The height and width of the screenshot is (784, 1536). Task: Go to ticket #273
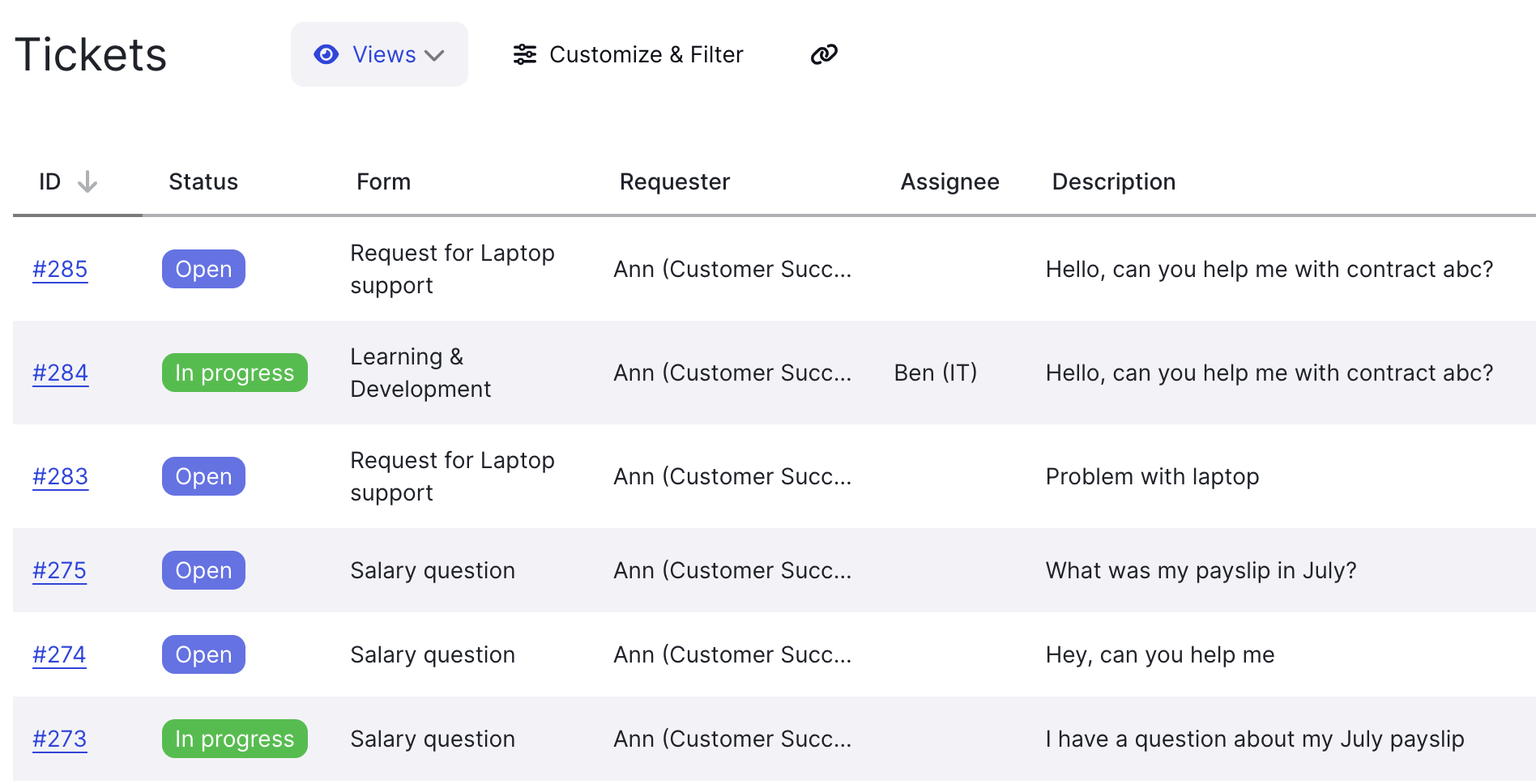point(59,739)
